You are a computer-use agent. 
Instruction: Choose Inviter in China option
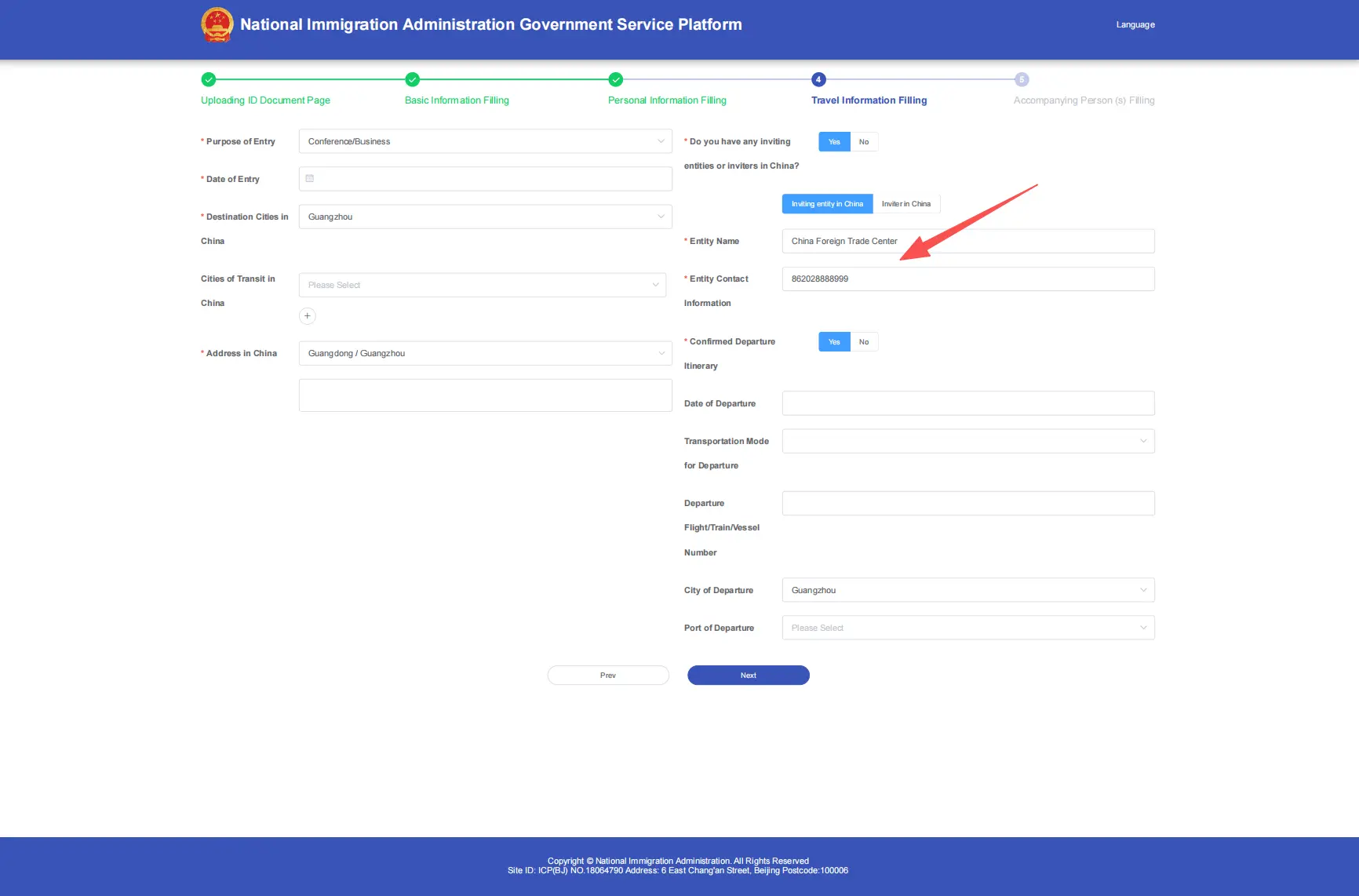(906, 204)
